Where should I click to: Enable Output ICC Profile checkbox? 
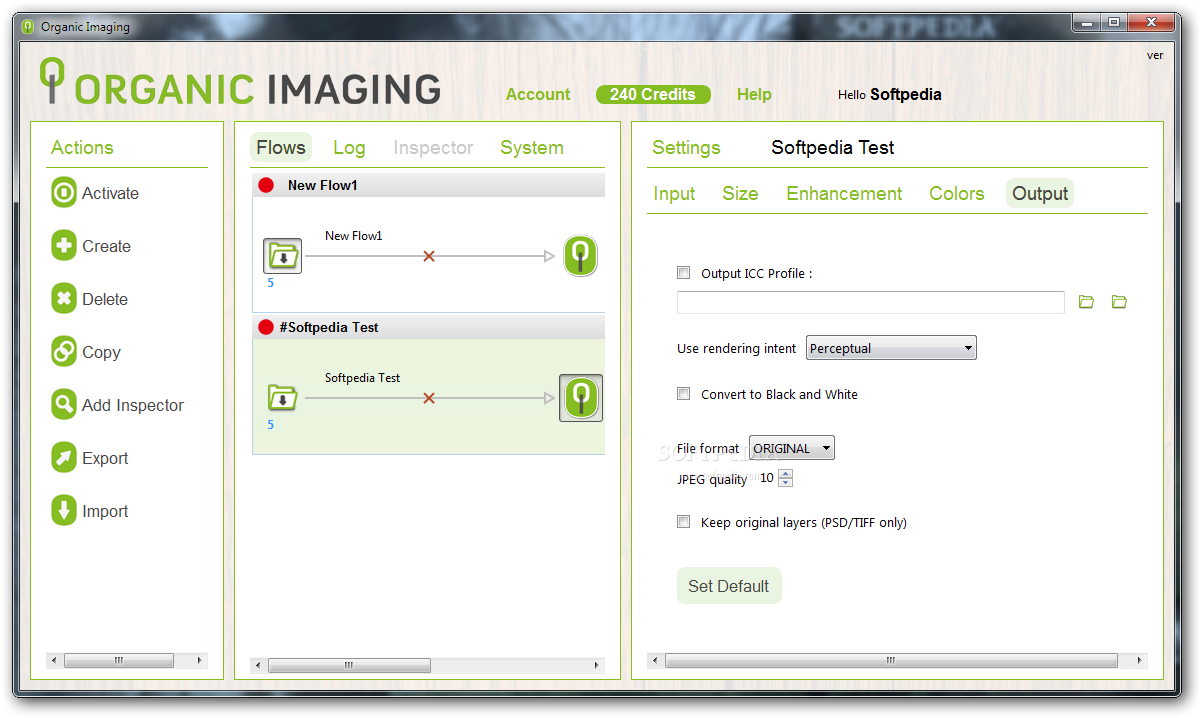pyautogui.click(x=684, y=273)
